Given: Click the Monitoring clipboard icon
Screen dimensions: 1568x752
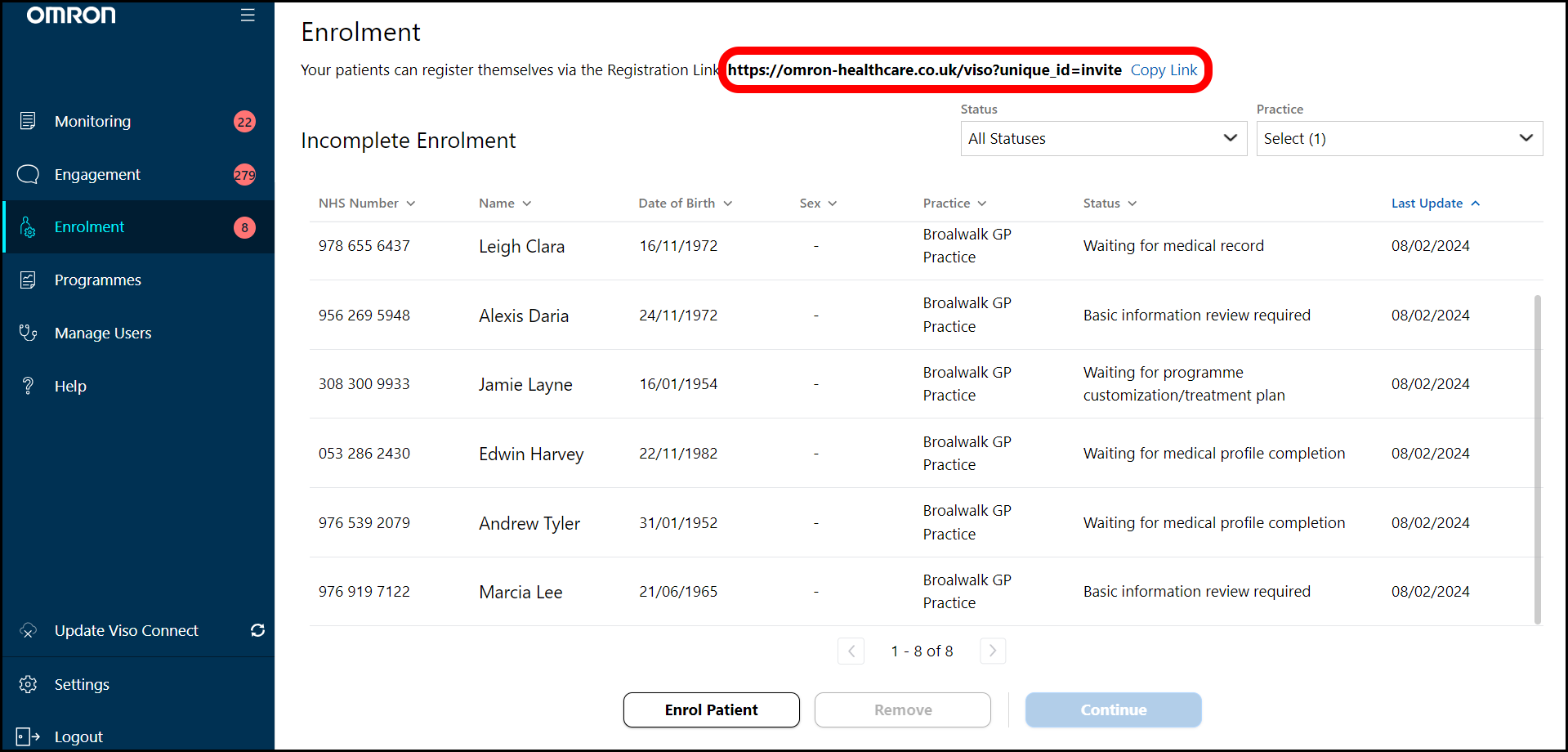Looking at the screenshot, I should [x=28, y=121].
